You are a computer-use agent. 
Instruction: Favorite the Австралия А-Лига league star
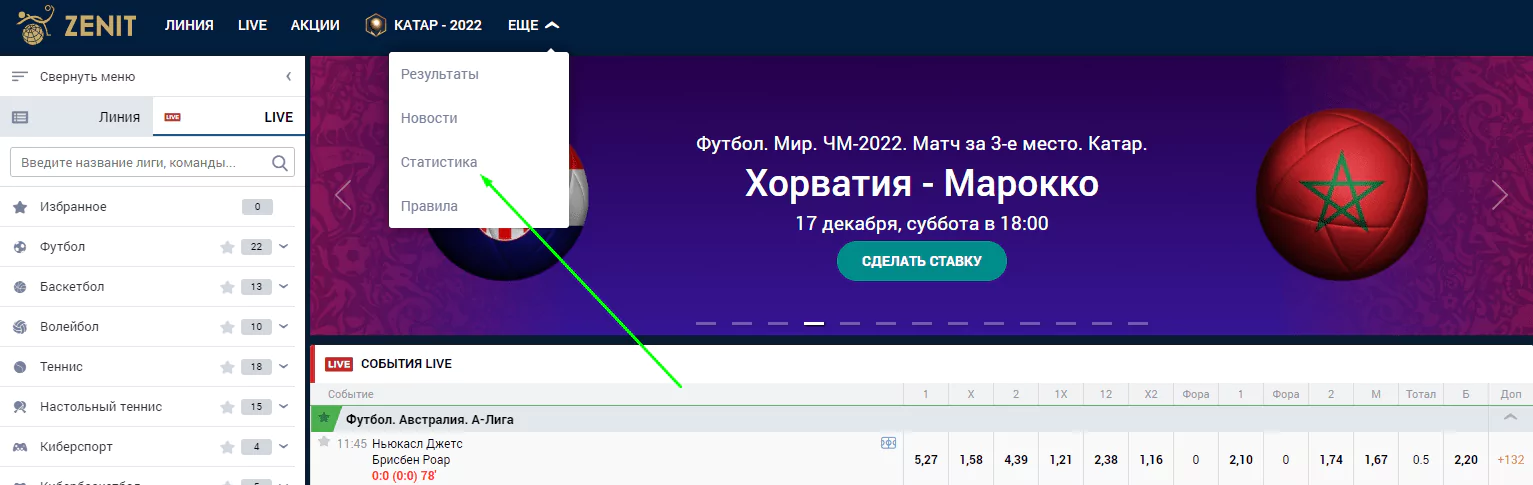tap(324, 418)
